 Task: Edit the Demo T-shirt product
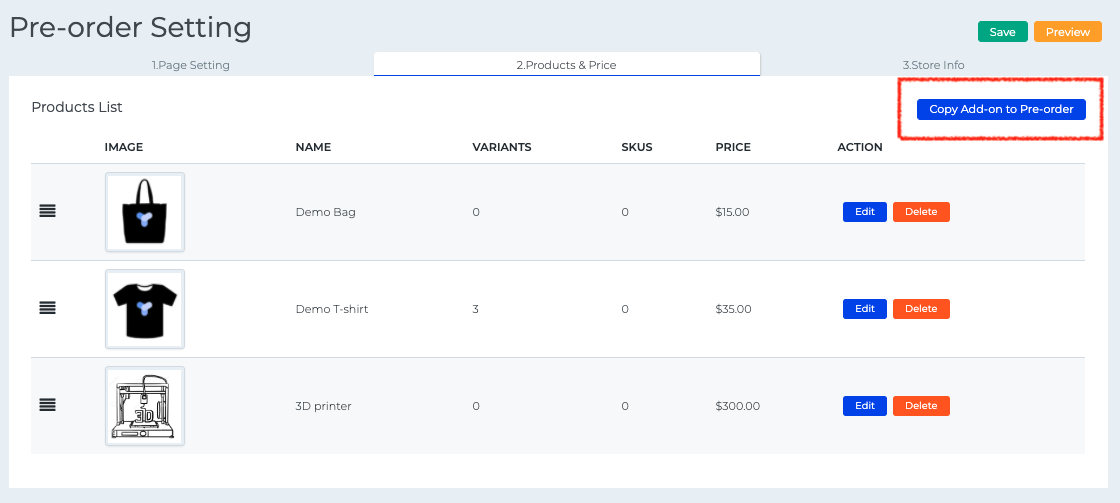tap(865, 309)
